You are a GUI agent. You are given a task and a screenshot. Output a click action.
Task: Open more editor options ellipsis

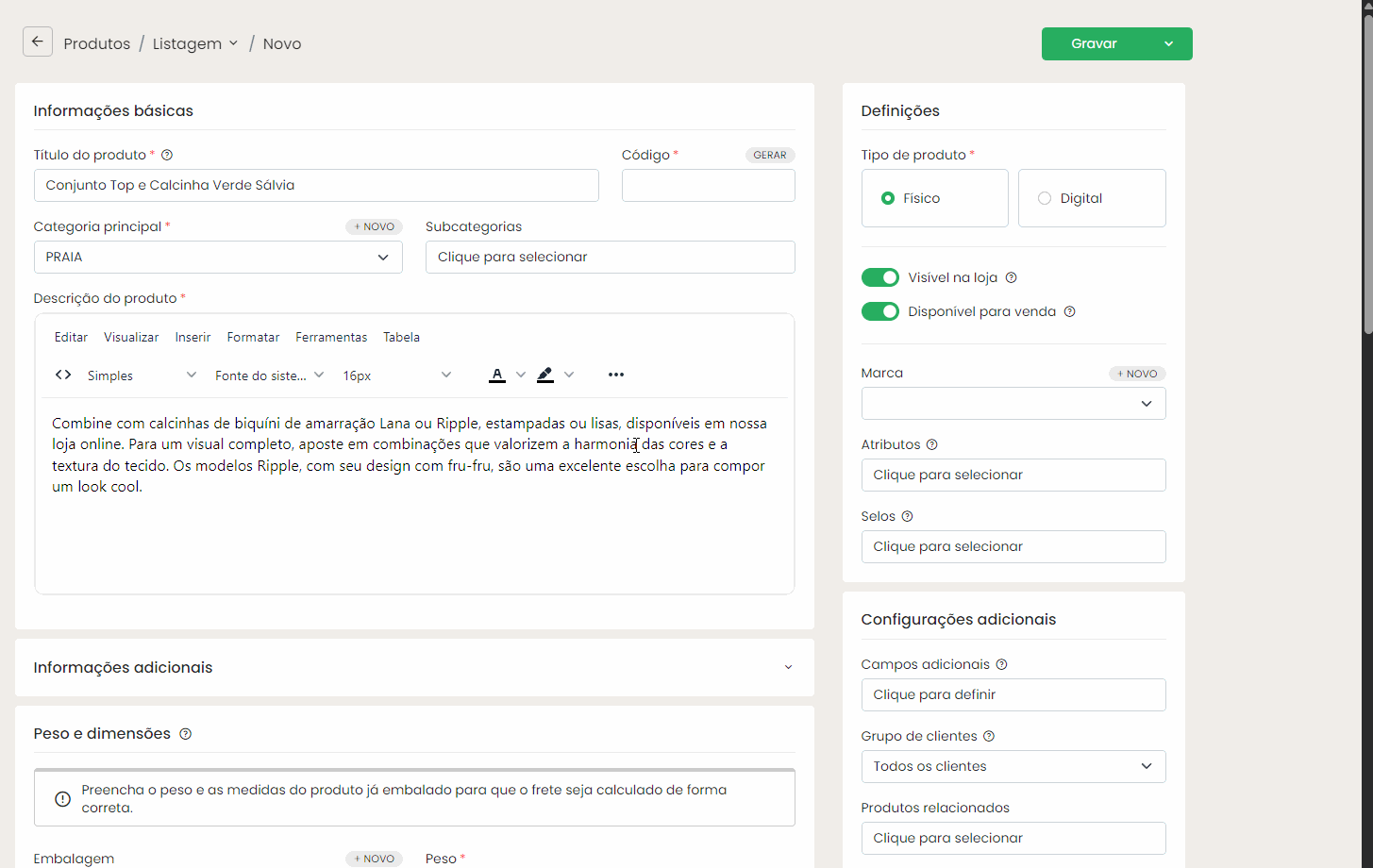(x=616, y=375)
